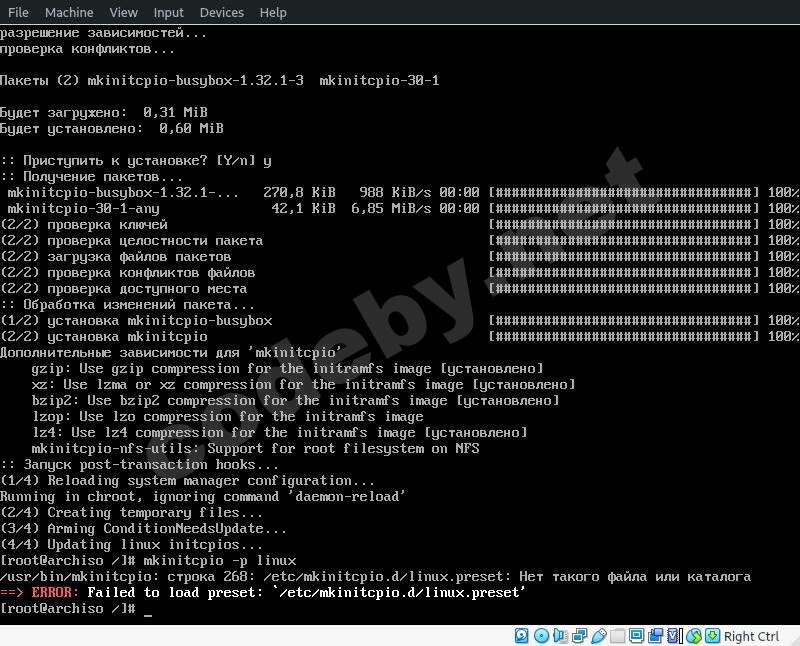The width and height of the screenshot is (800, 646).
Task: Click the 'bzip2: Use bzip2 compression' line
Action: pyautogui.click(x=295, y=401)
